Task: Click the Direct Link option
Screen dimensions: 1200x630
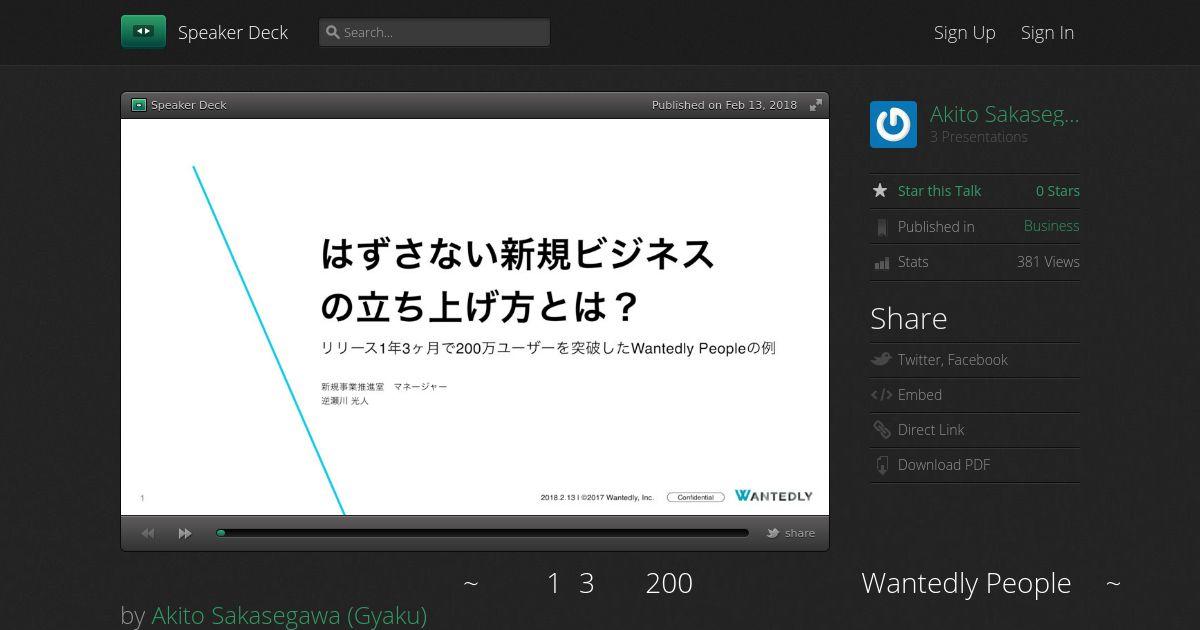Action: pos(931,430)
